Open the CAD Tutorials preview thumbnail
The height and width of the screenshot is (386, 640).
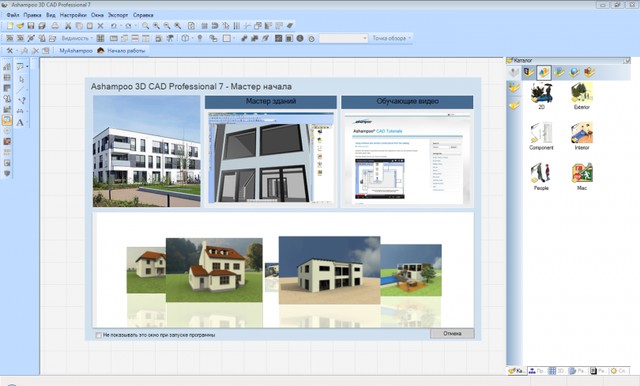pyautogui.click(x=407, y=160)
